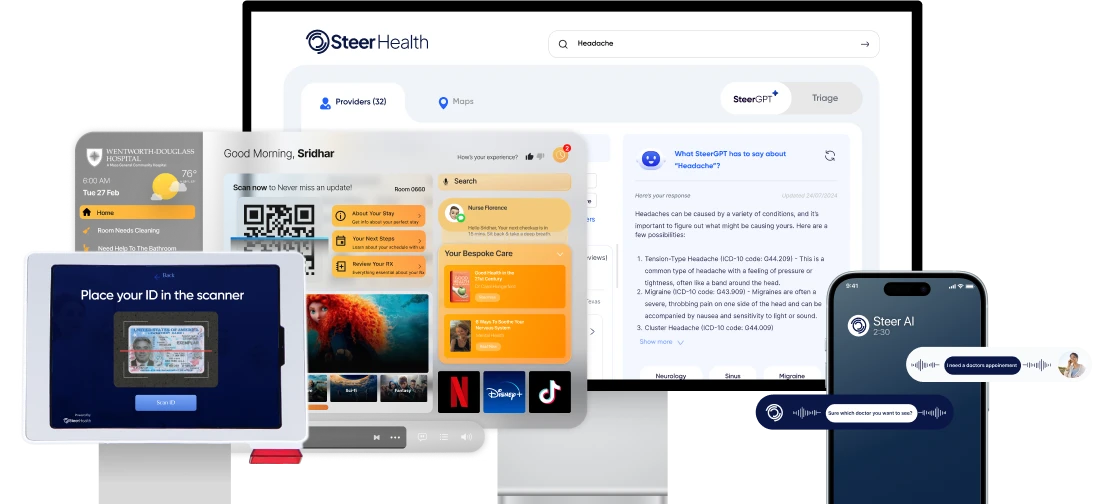Open the About Your Stay chevron
The width and height of the screenshot is (1110, 504).
[x=420, y=217]
